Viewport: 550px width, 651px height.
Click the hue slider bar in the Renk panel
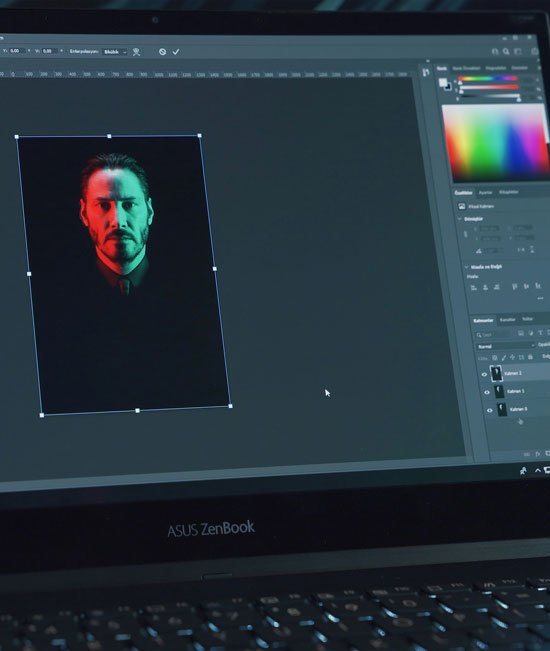(488, 78)
